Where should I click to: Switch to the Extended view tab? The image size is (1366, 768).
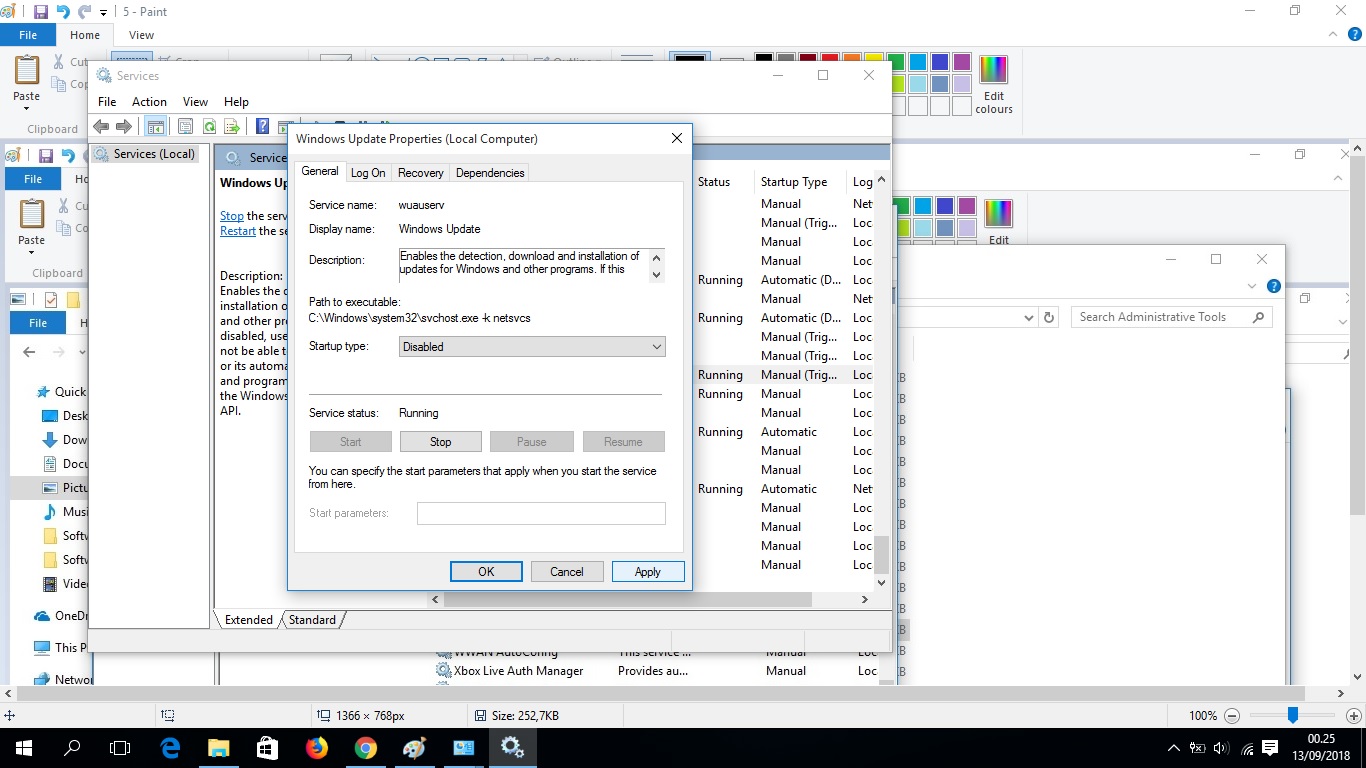(x=249, y=620)
